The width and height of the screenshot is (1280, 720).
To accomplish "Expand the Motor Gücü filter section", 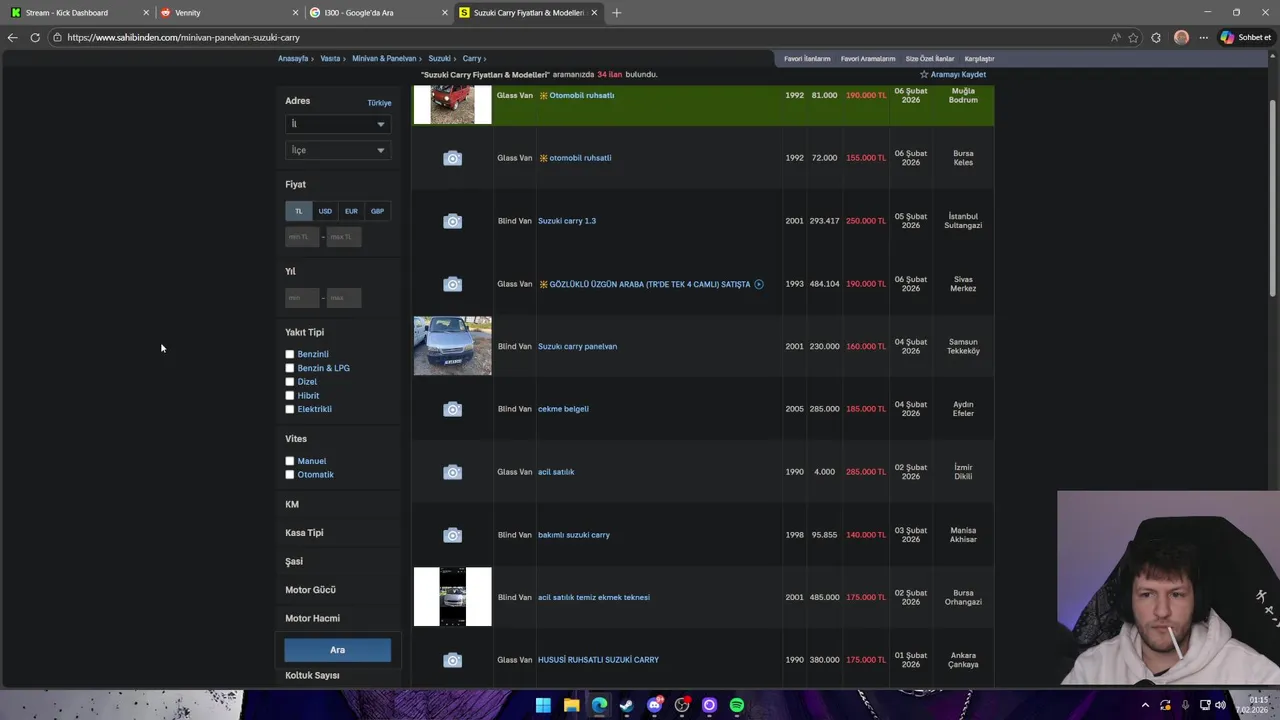I will point(310,590).
